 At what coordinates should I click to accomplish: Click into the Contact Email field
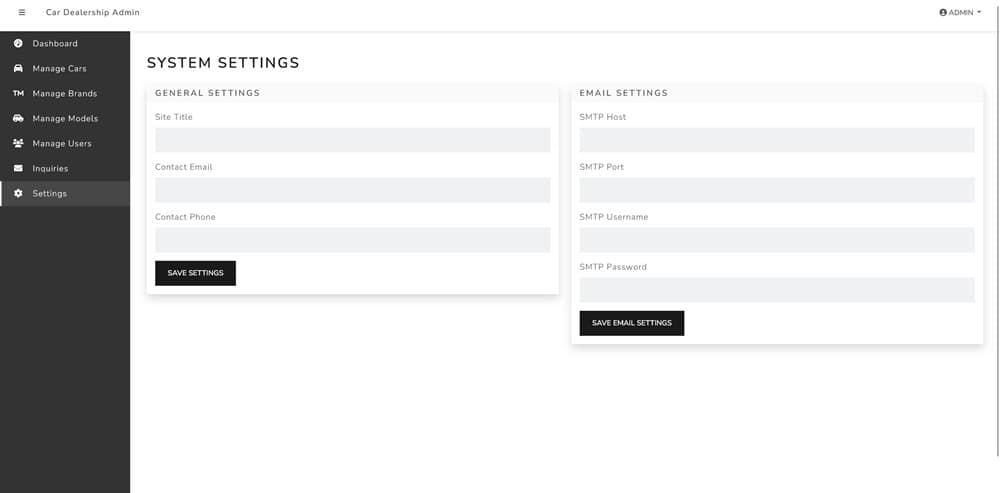point(352,190)
